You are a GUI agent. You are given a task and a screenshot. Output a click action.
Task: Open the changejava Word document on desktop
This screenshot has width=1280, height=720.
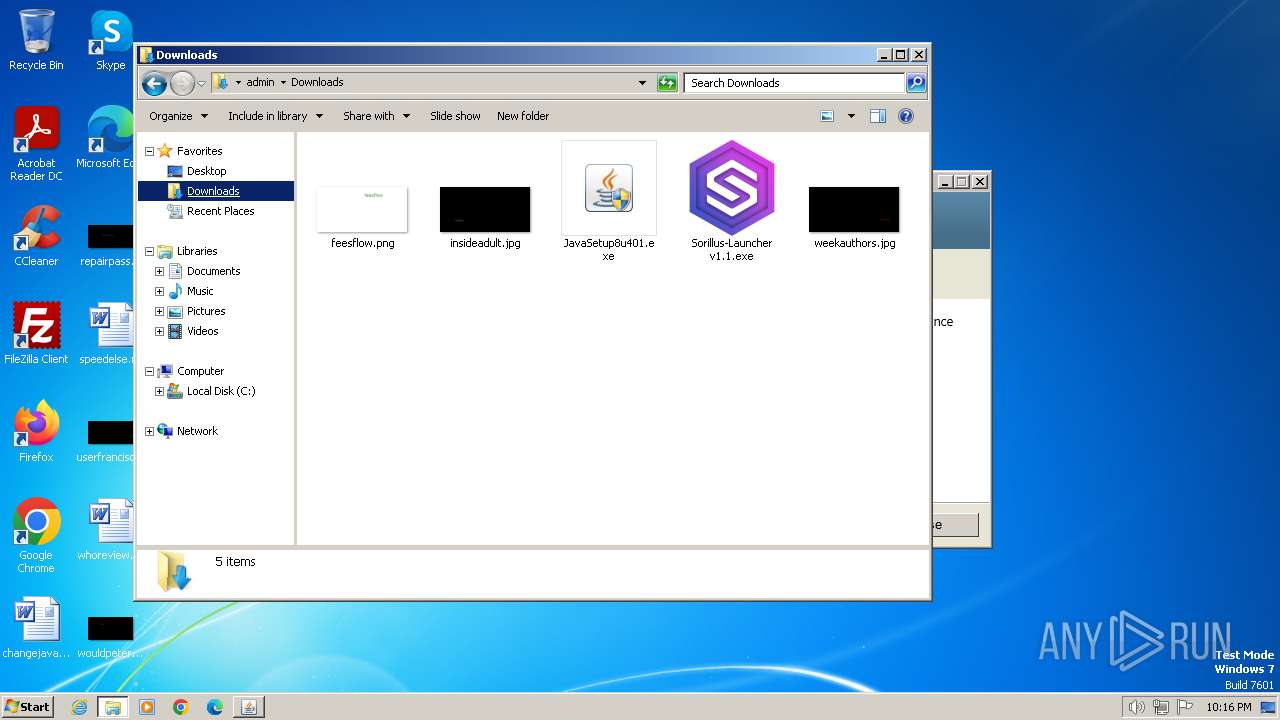36,620
